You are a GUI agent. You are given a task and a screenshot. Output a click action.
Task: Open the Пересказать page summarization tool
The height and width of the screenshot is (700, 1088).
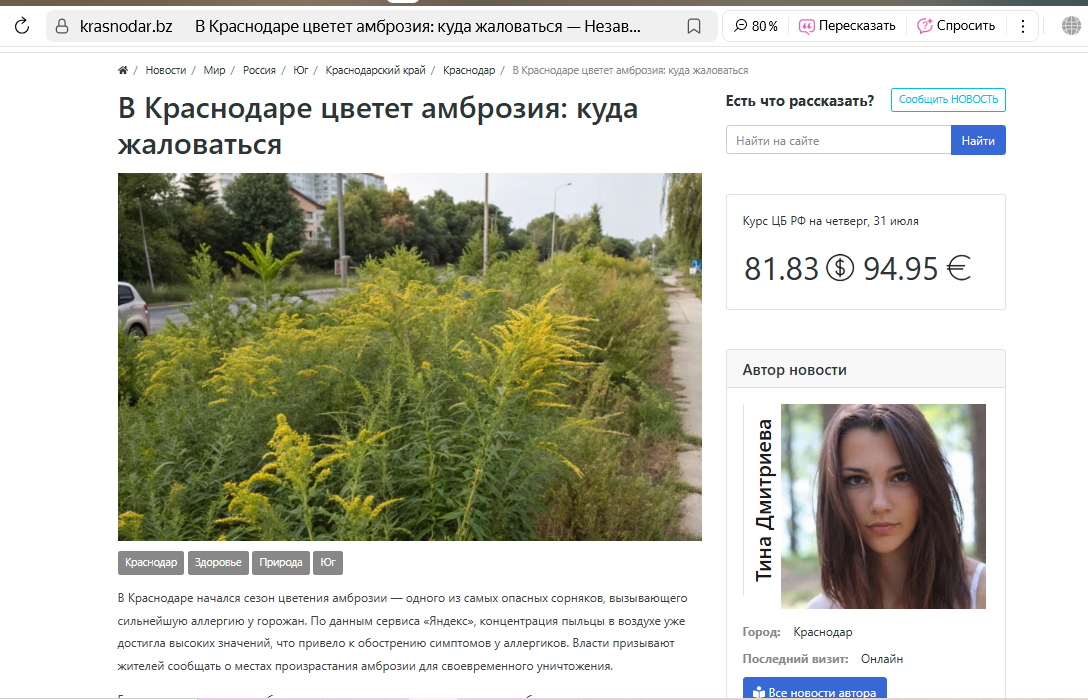point(848,26)
